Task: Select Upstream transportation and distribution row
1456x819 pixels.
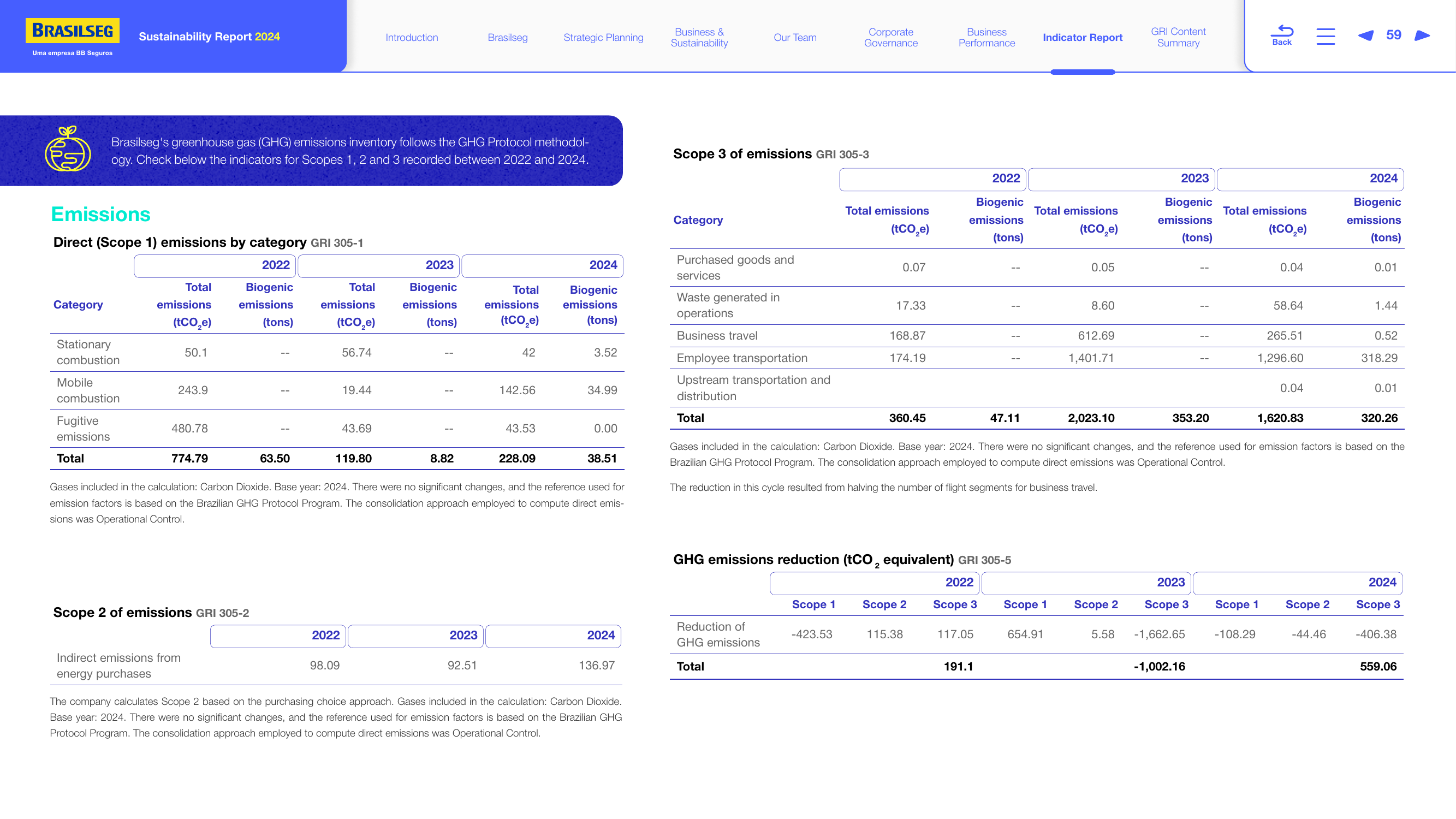Action: tap(1037, 388)
